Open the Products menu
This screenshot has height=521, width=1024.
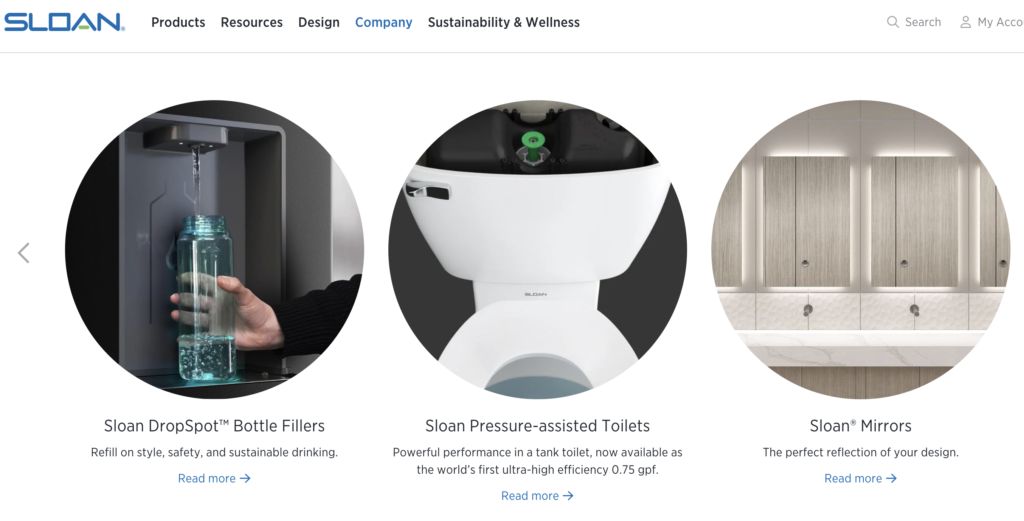(x=178, y=22)
